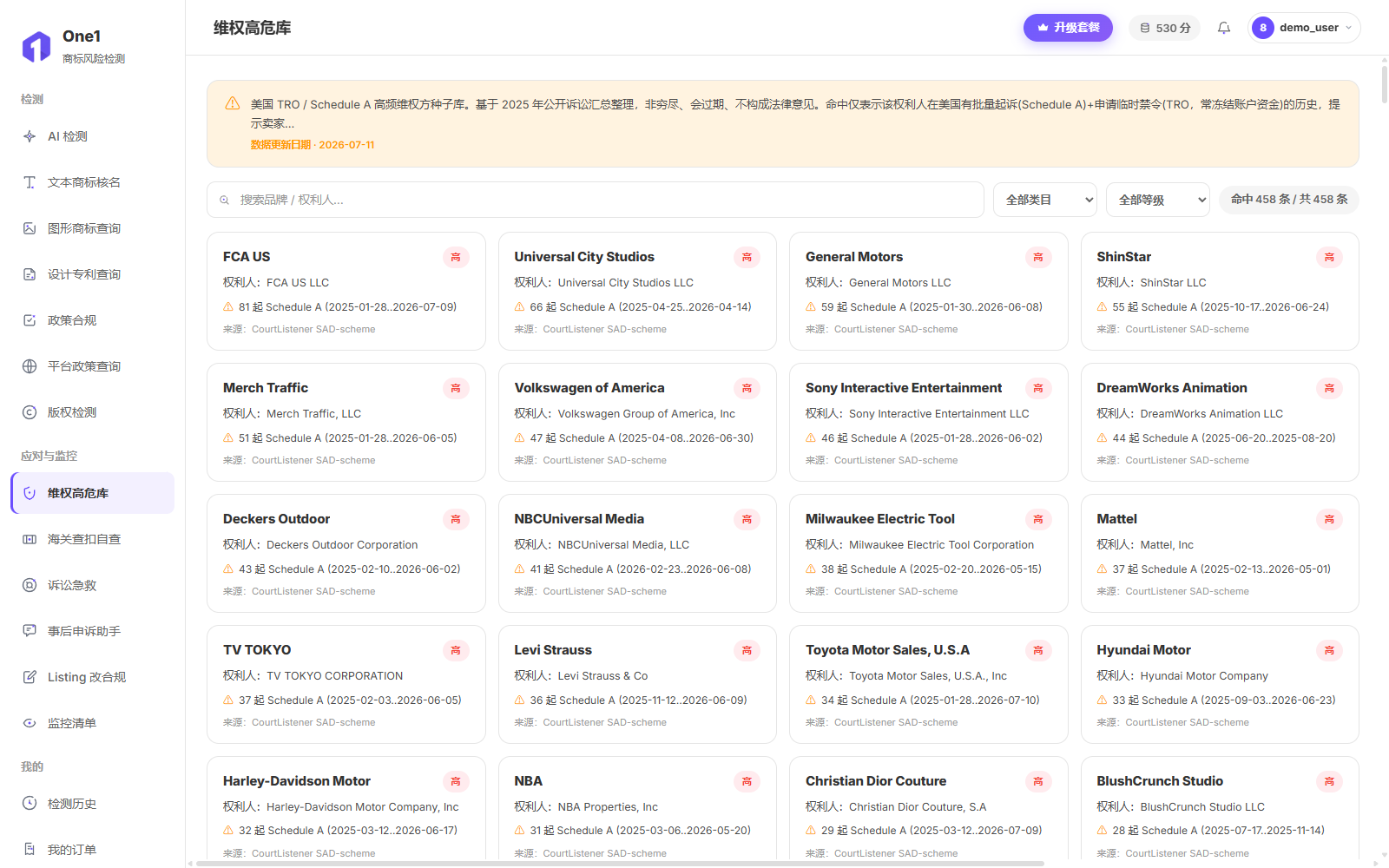Expand the demo_user account dropdown

pos(1304,28)
